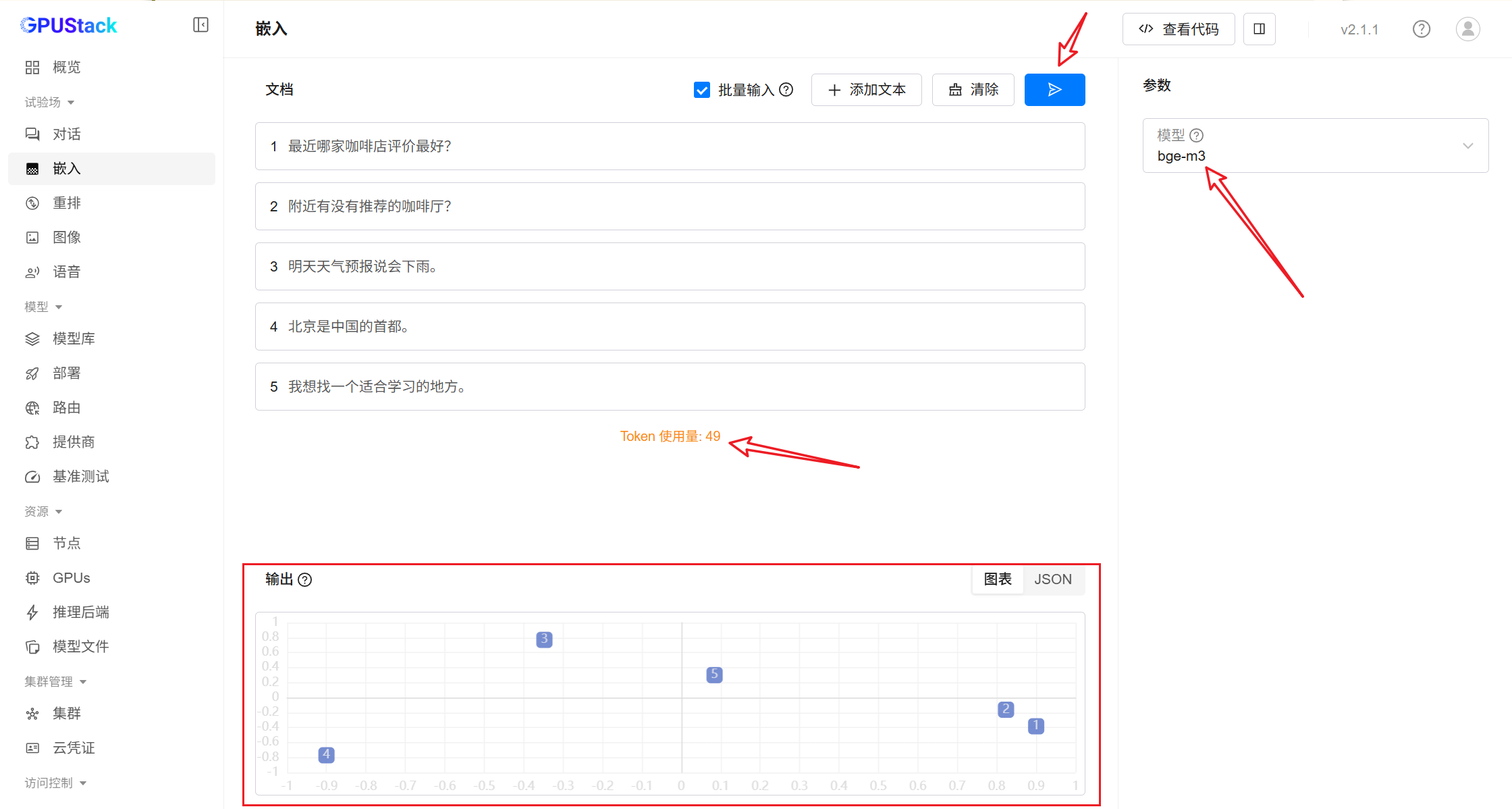Click the 添加文本 button
The height and width of the screenshot is (809, 1512).
coord(866,90)
